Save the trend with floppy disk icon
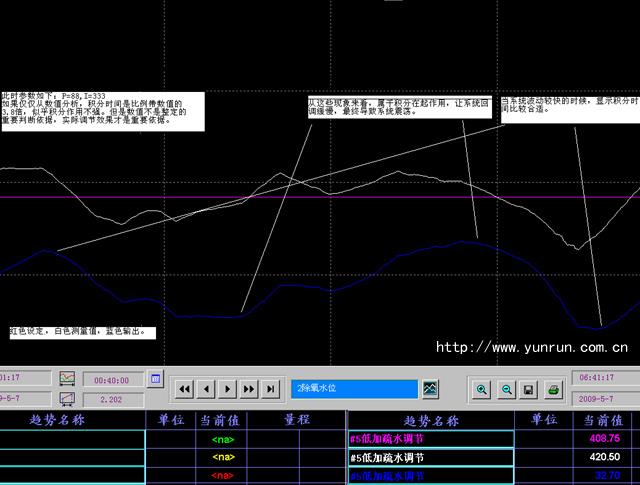 (529, 389)
